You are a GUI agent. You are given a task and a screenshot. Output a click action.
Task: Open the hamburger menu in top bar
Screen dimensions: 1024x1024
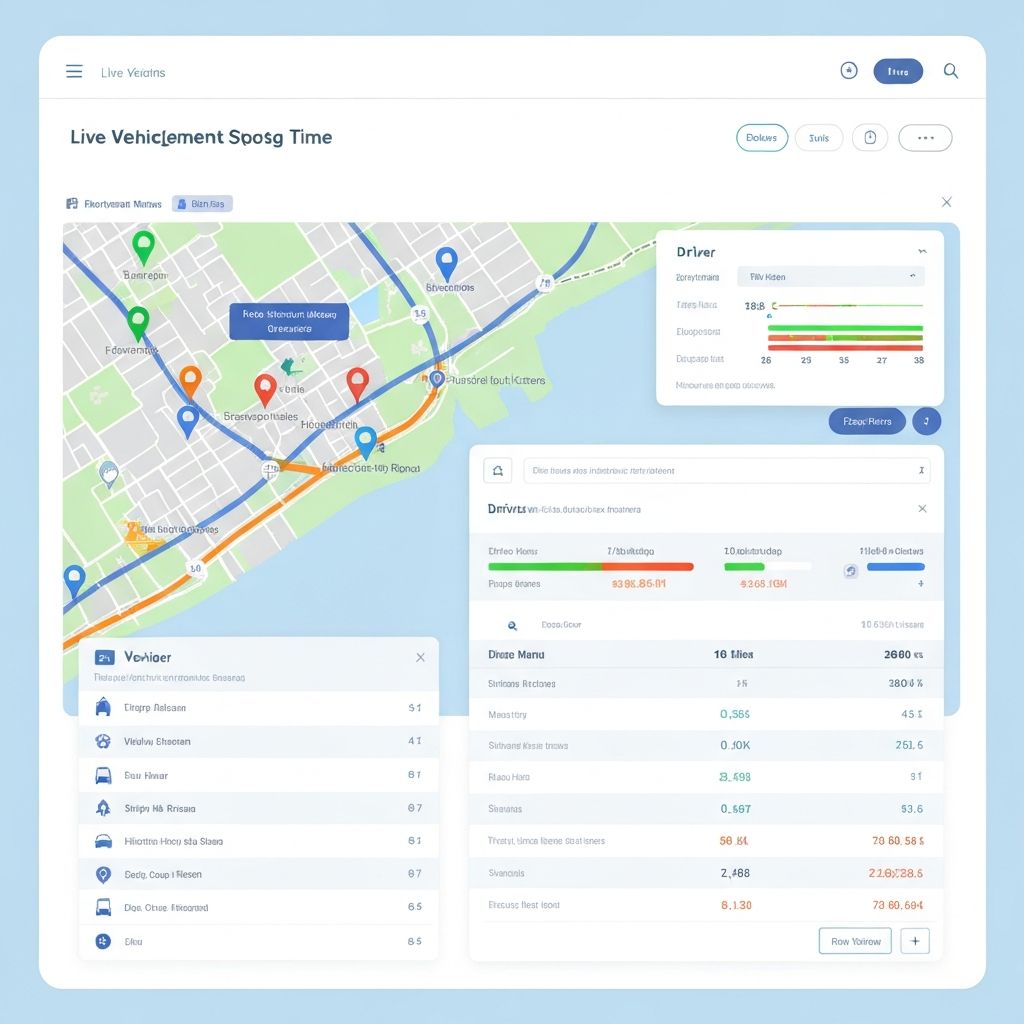coord(74,71)
